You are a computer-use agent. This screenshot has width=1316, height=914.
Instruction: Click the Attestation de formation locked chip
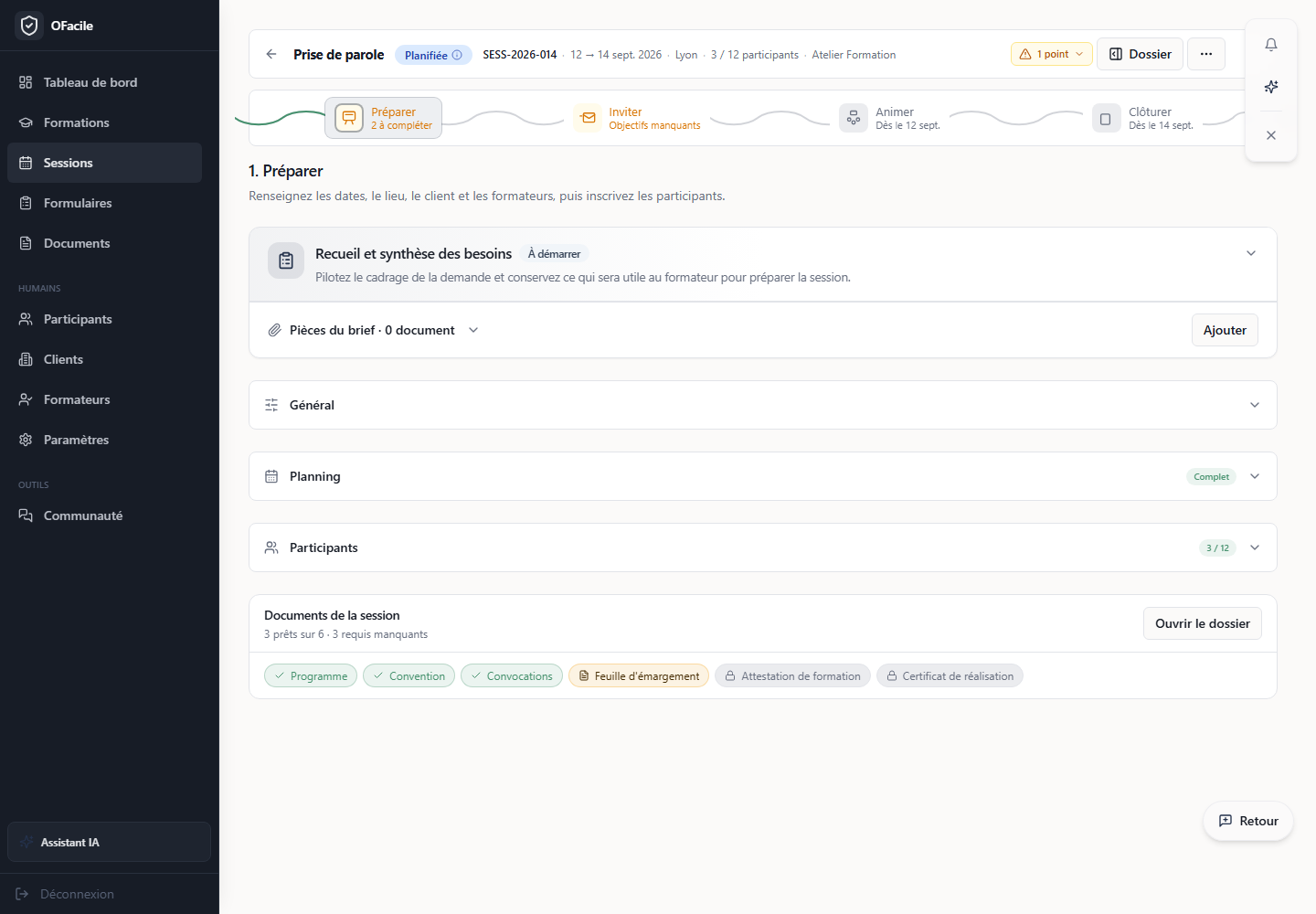coord(793,675)
